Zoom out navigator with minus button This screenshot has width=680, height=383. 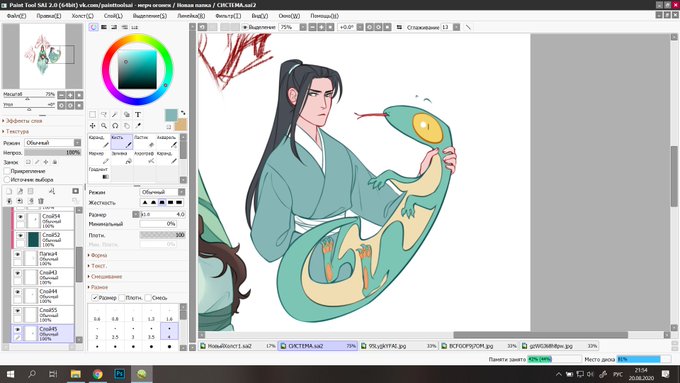pos(61,95)
